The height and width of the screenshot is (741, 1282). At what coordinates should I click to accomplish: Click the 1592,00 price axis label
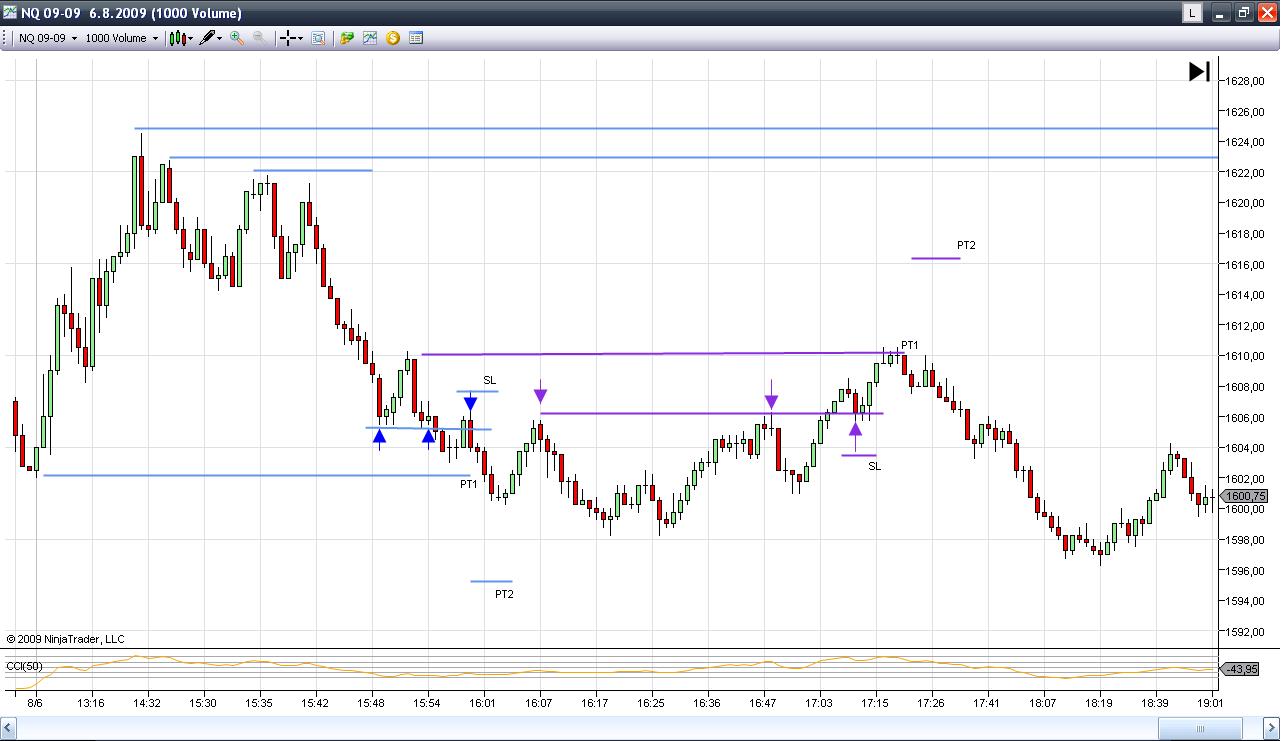(1244, 632)
